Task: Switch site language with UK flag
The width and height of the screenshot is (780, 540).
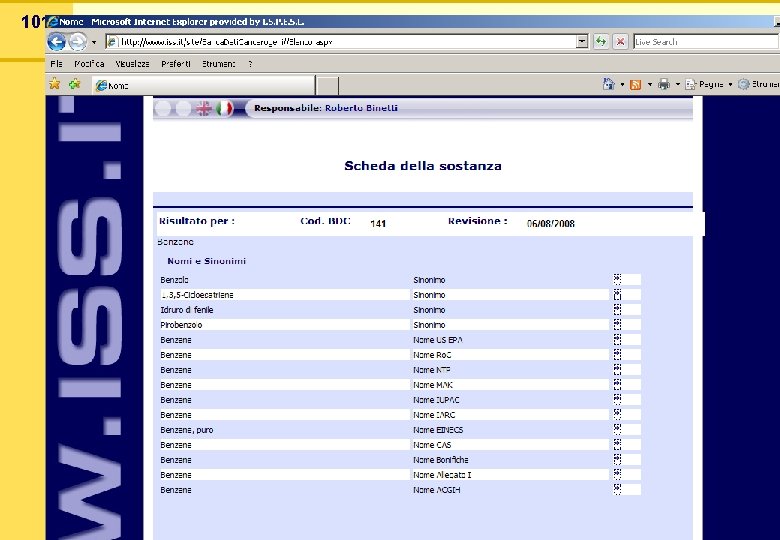Action: (203, 108)
